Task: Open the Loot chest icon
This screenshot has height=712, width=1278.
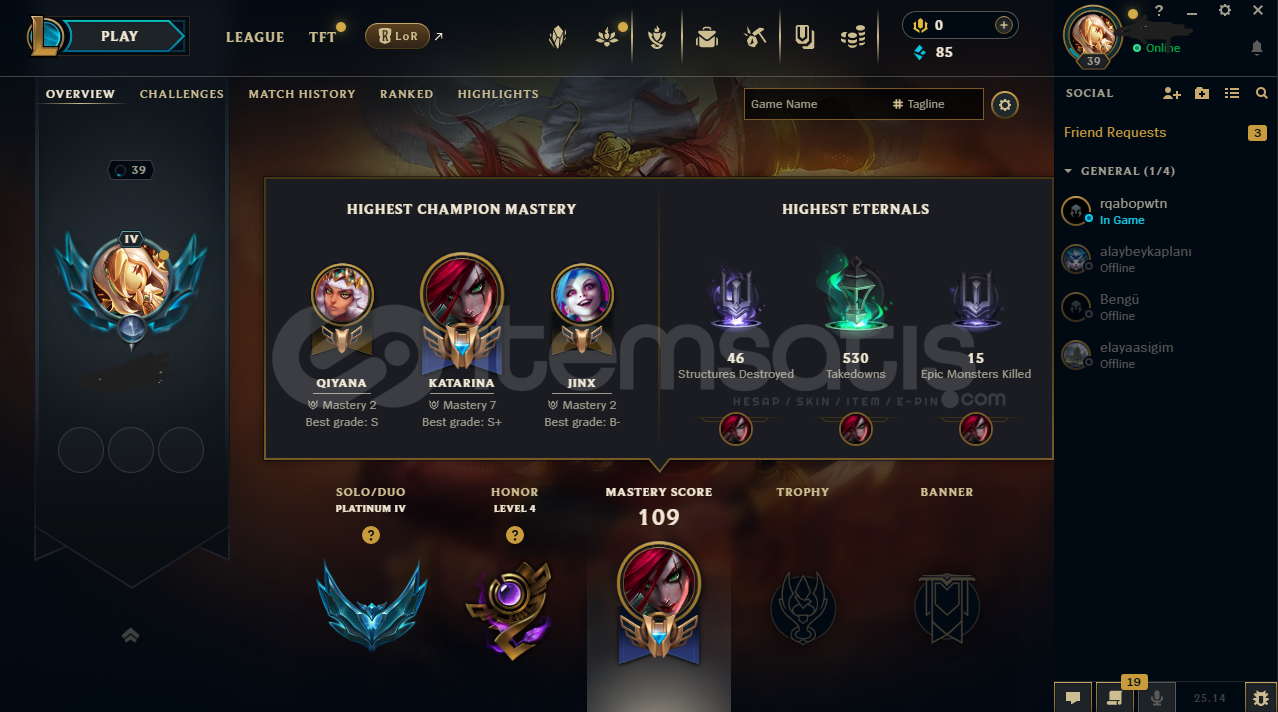Action: tap(707, 37)
